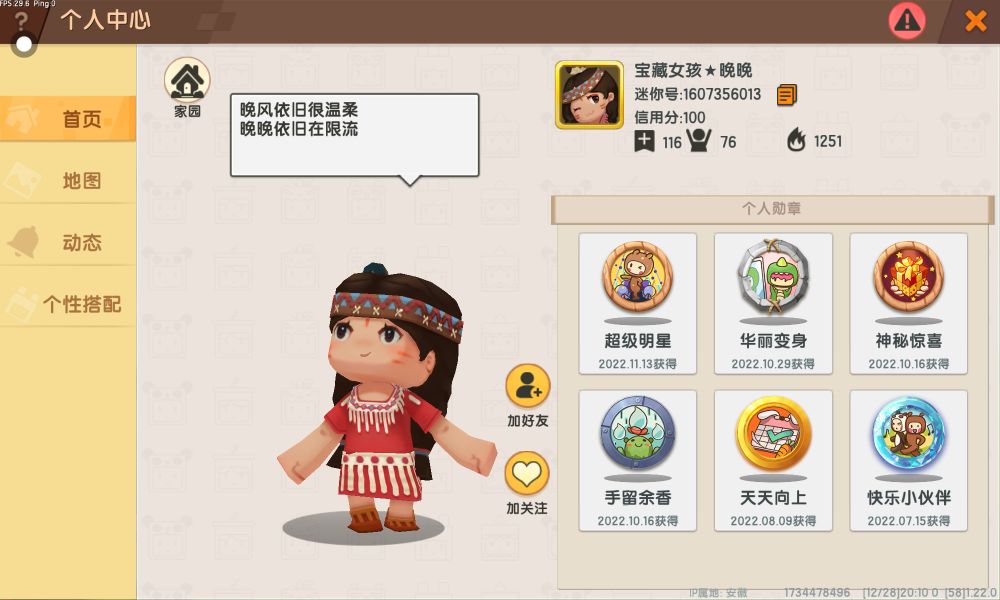
Task: Click the followers bookmark plus icon
Action: [644, 141]
